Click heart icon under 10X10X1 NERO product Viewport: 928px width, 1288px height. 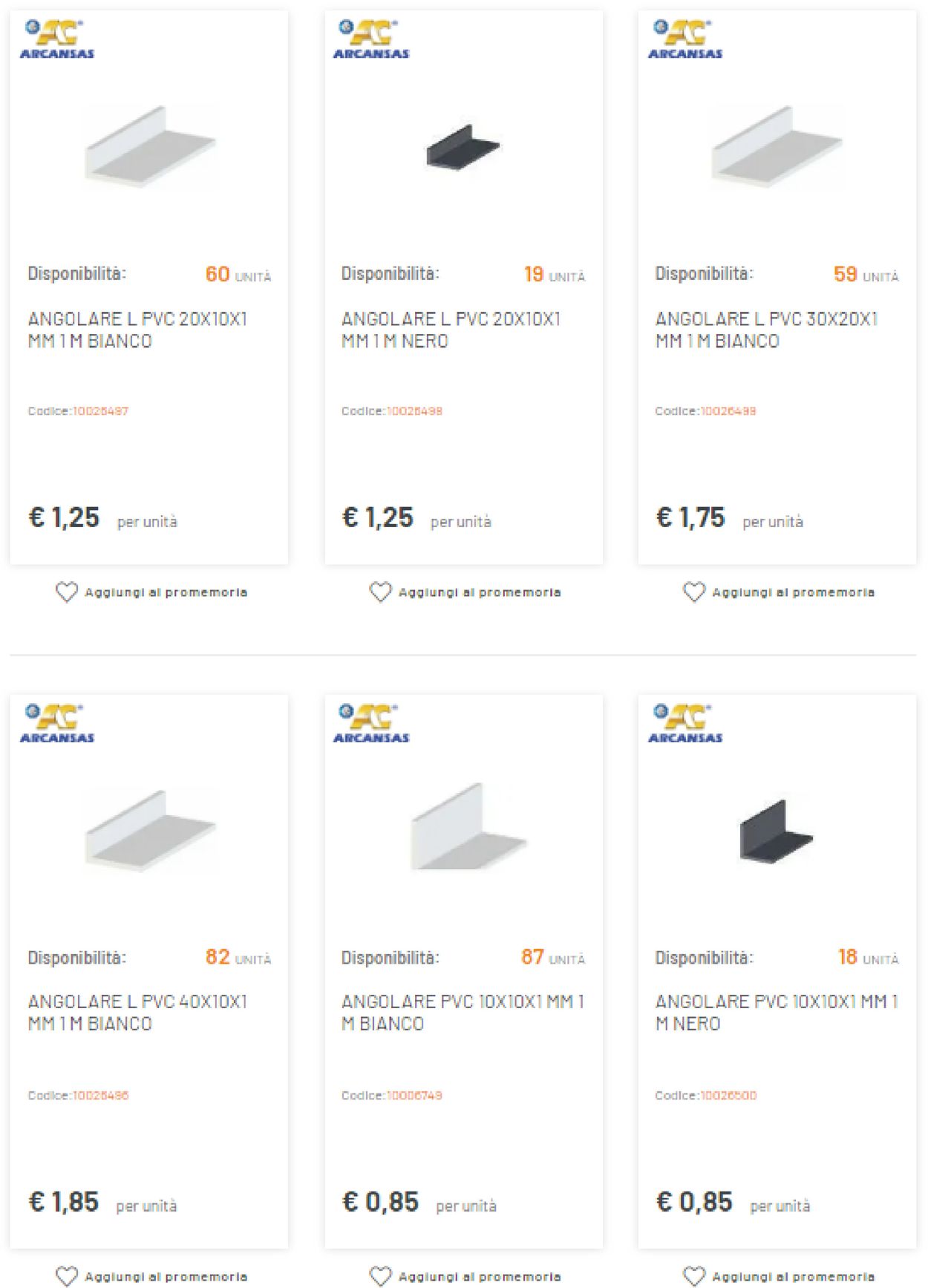pos(694,1276)
